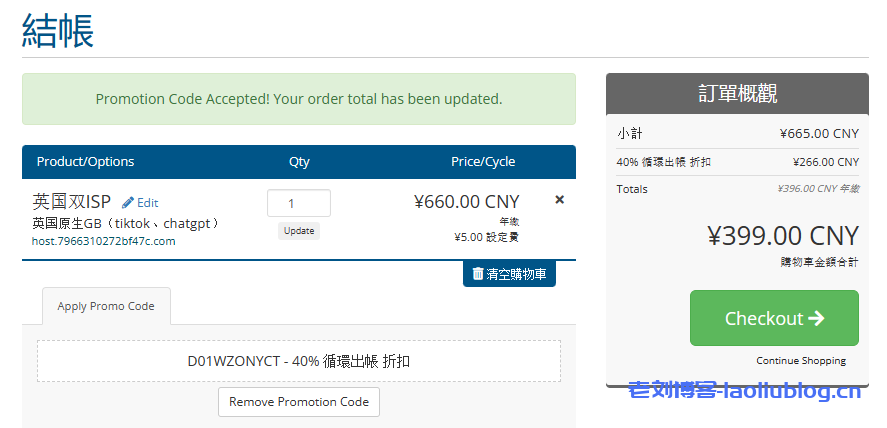
Task: Click the Update quantity button
Action: pos(298,231)
